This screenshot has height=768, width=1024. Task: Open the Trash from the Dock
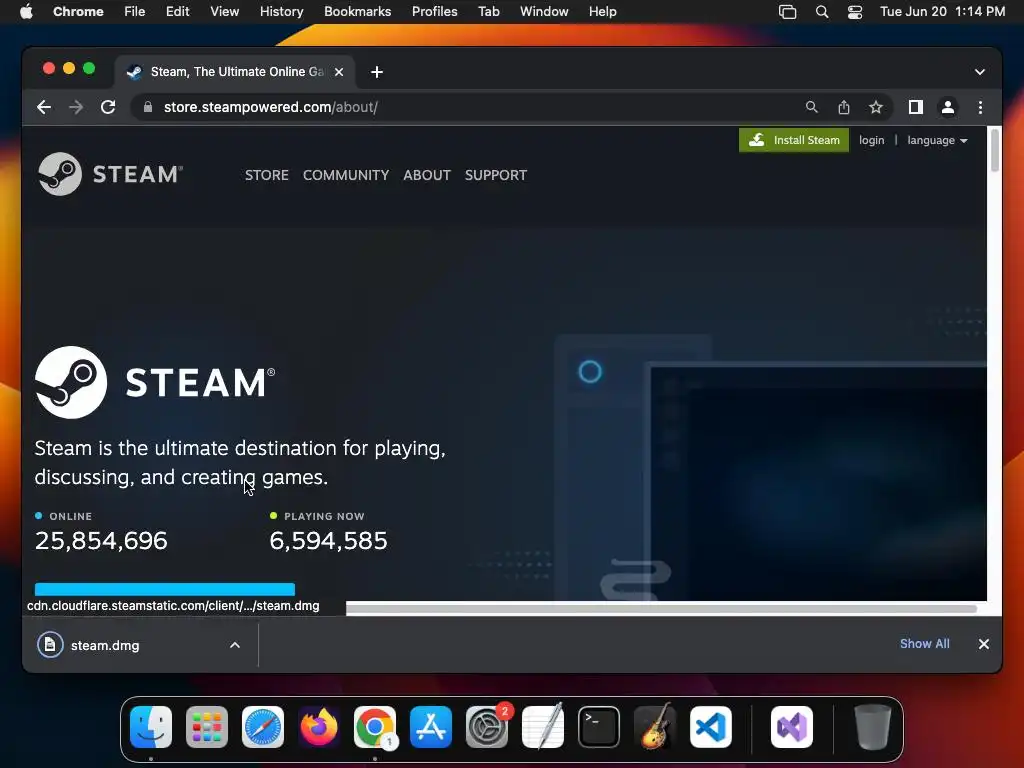pos(872,727)
